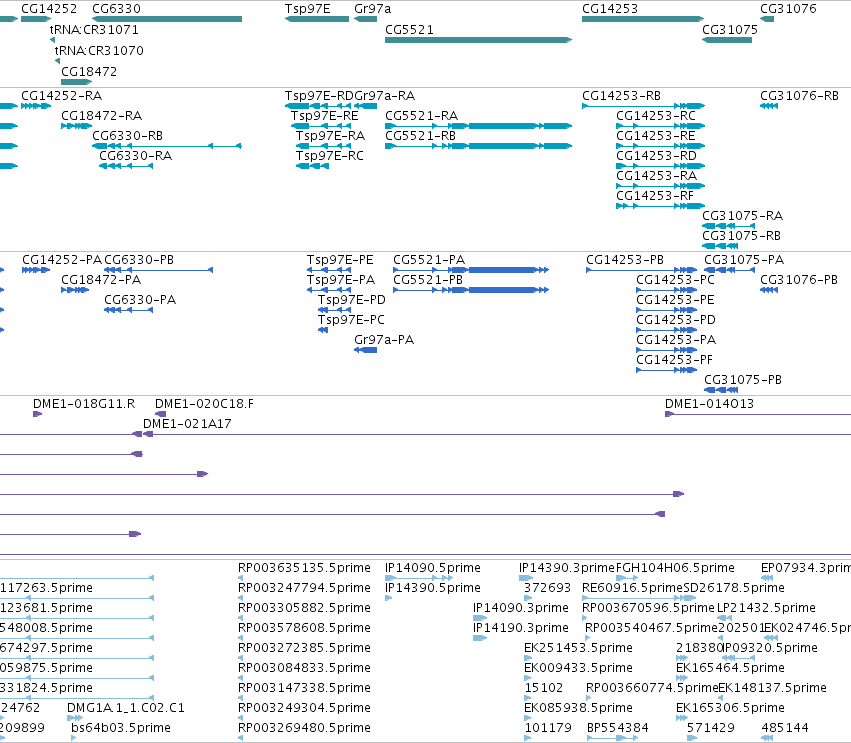Select EST IP14390.5prime
The image size is (851, 743).
click(433, 588)
